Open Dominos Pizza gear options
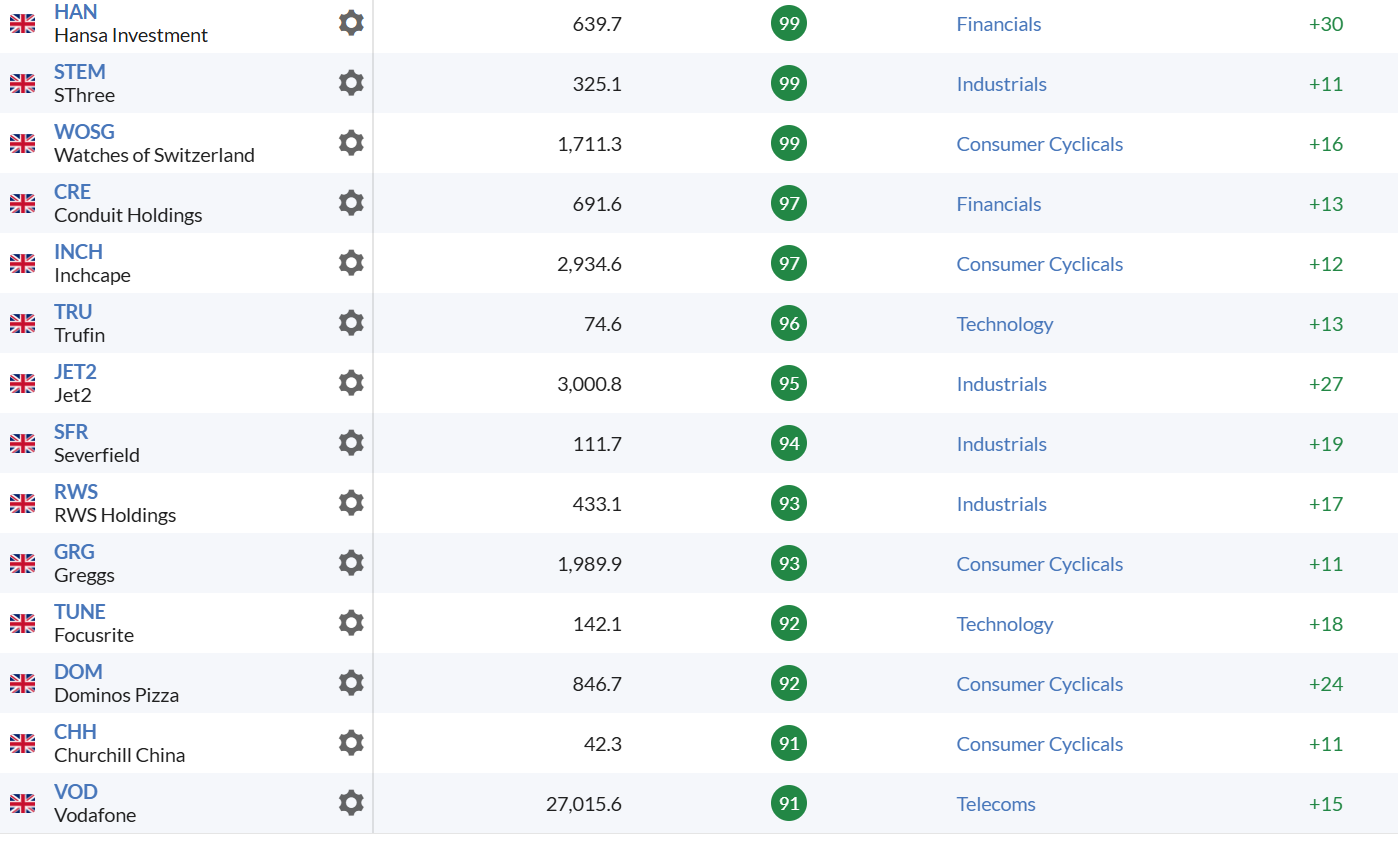 pyautogui.click(x=351, y=682)
